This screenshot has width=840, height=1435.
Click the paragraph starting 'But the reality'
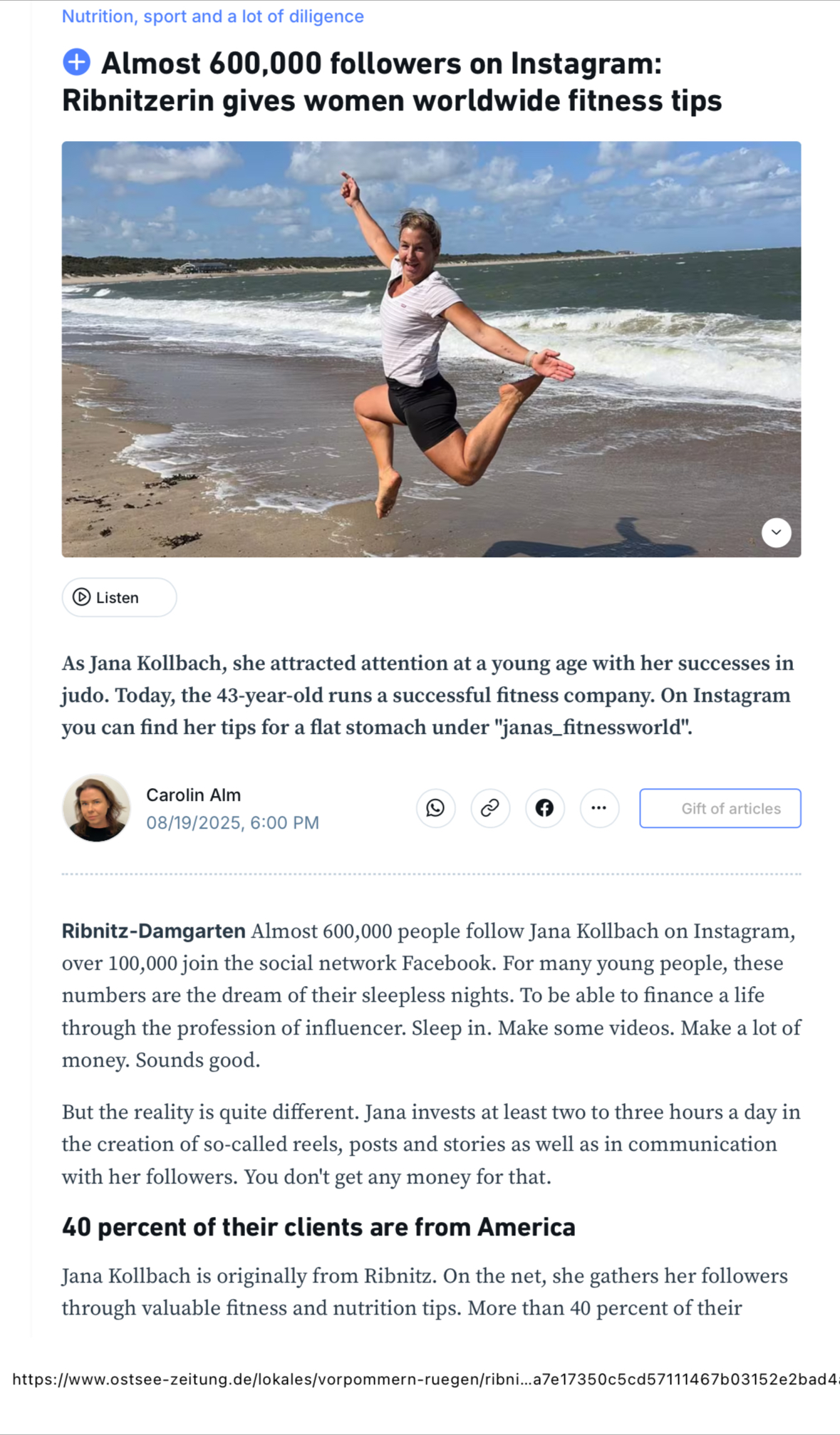click(430, 1144)
